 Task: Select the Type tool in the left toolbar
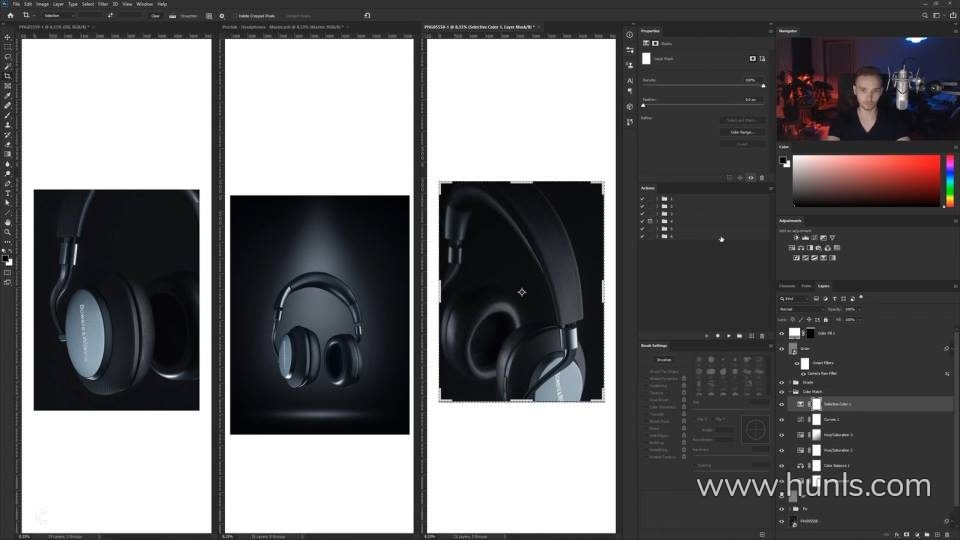7,193
